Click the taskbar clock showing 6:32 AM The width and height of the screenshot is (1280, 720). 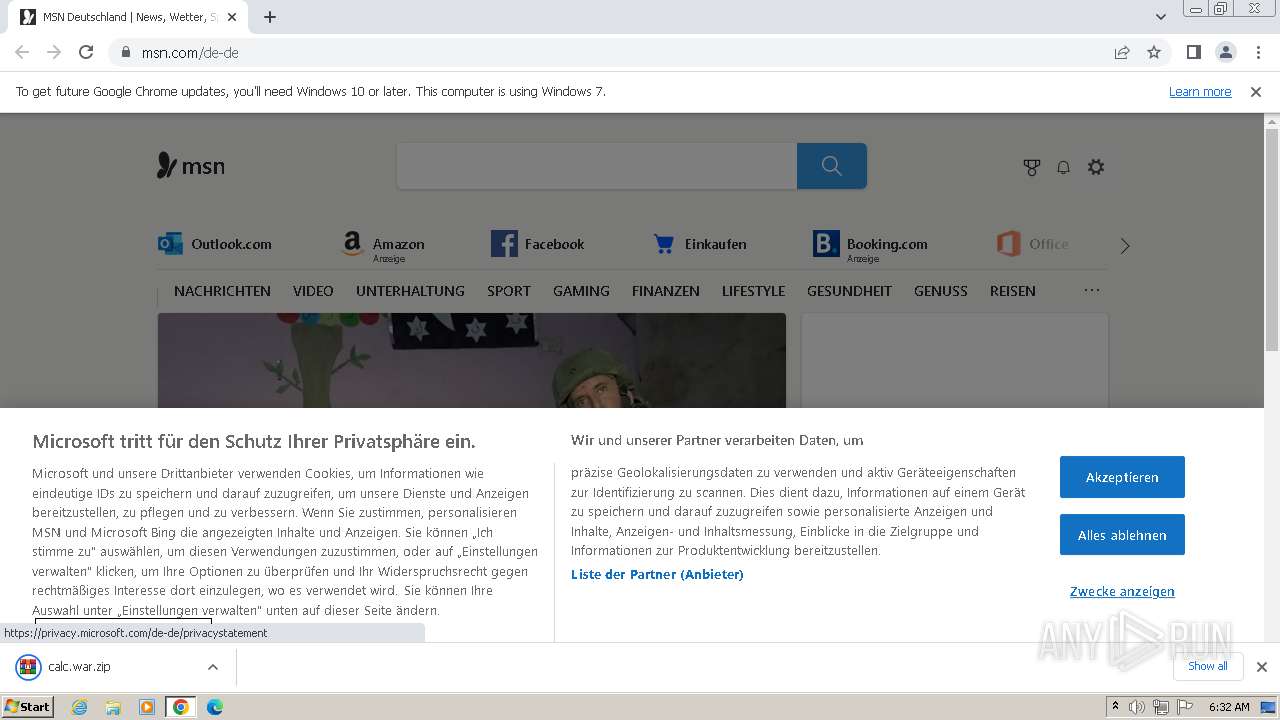click(x=1229, y=707)
